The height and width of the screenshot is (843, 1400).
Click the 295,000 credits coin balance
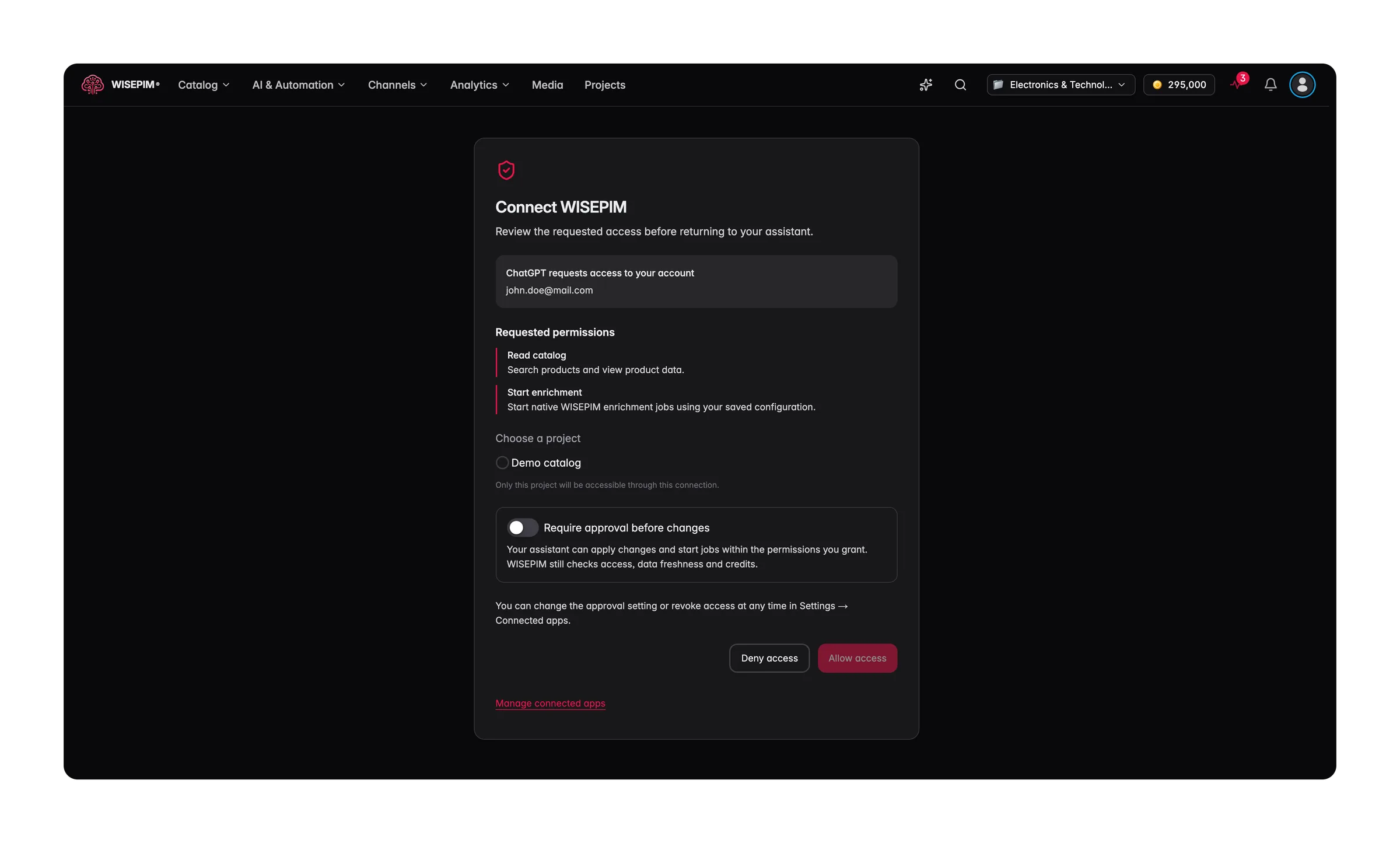click(x=1179, y=85)
